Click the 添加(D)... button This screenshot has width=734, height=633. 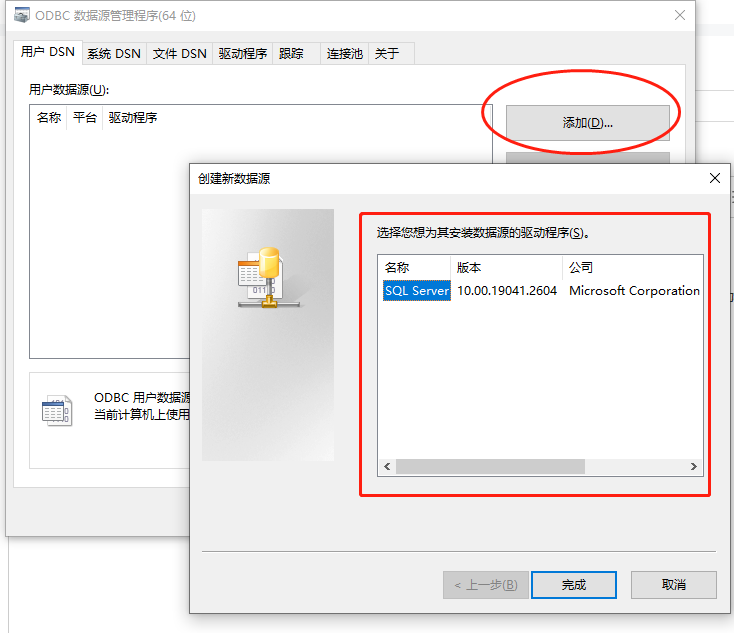pyautogui.click(x=587, y=123)
